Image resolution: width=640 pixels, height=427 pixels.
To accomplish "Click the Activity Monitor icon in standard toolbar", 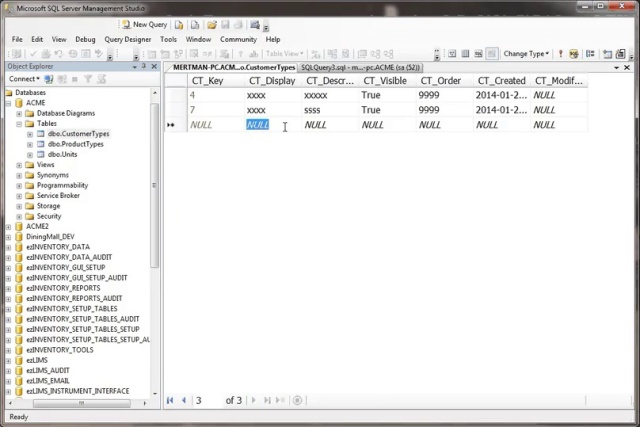I will [x=255, y=25].
